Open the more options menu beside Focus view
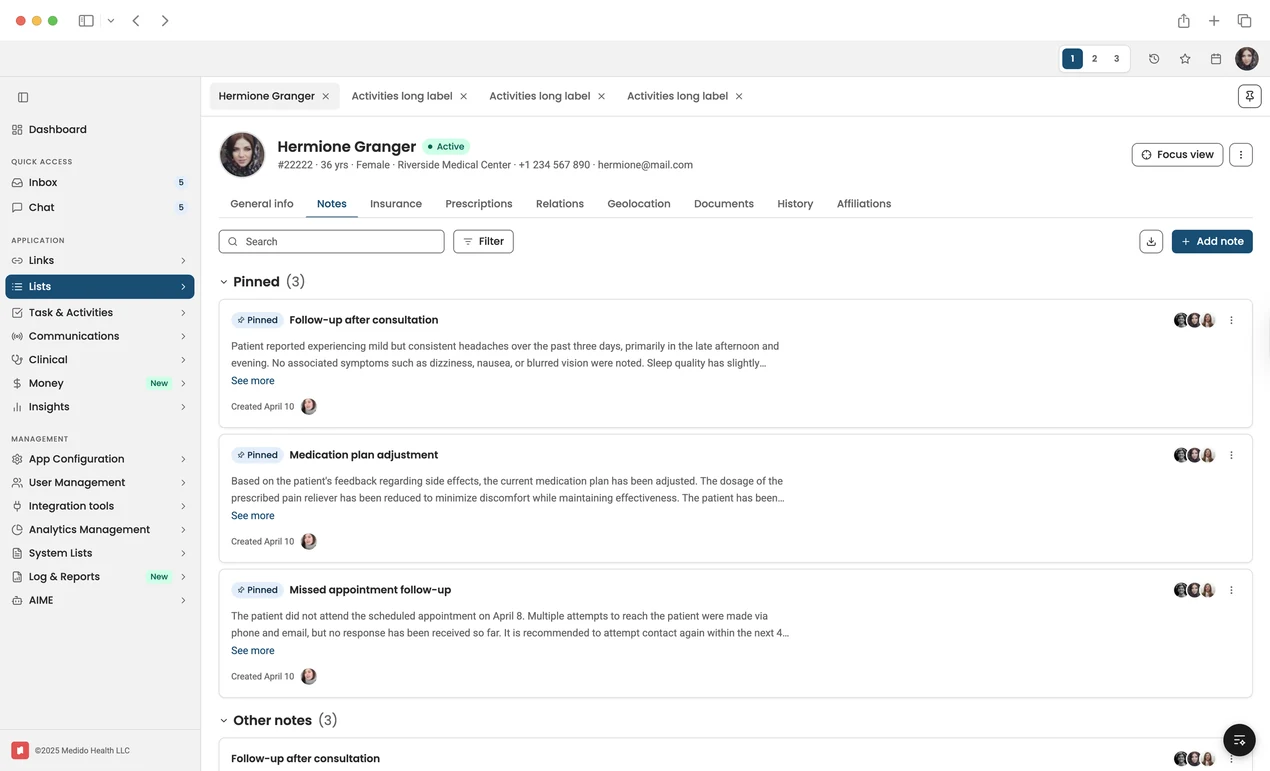This screenshot has width=1270, height=771. click(x=1241, y=155)
